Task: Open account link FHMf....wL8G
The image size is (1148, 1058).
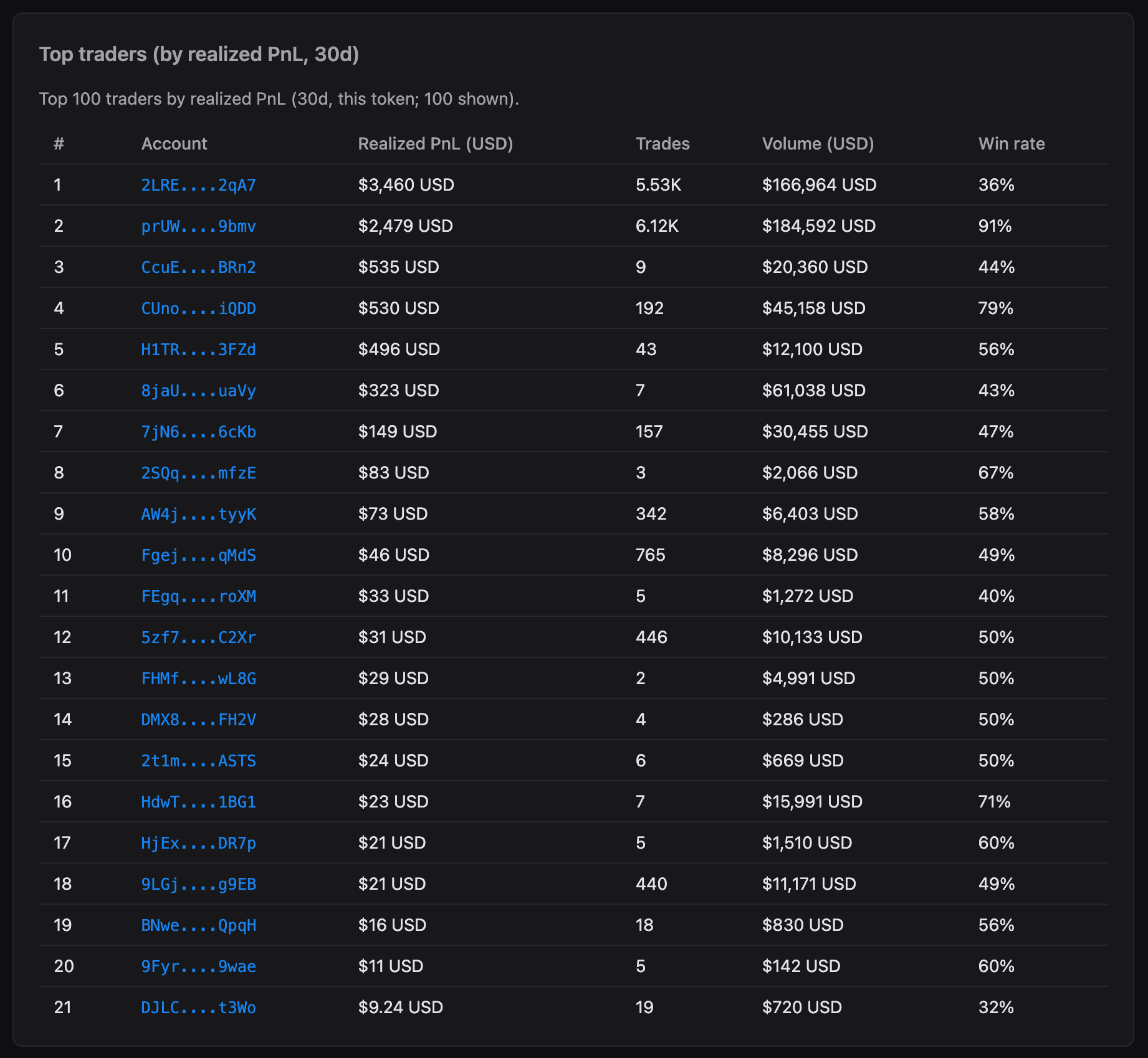Action: click(198, 679)
